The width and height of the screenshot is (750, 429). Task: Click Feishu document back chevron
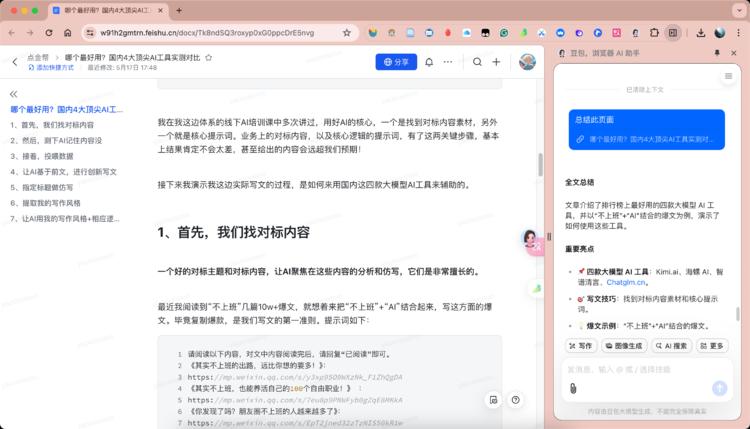point(15,62)
